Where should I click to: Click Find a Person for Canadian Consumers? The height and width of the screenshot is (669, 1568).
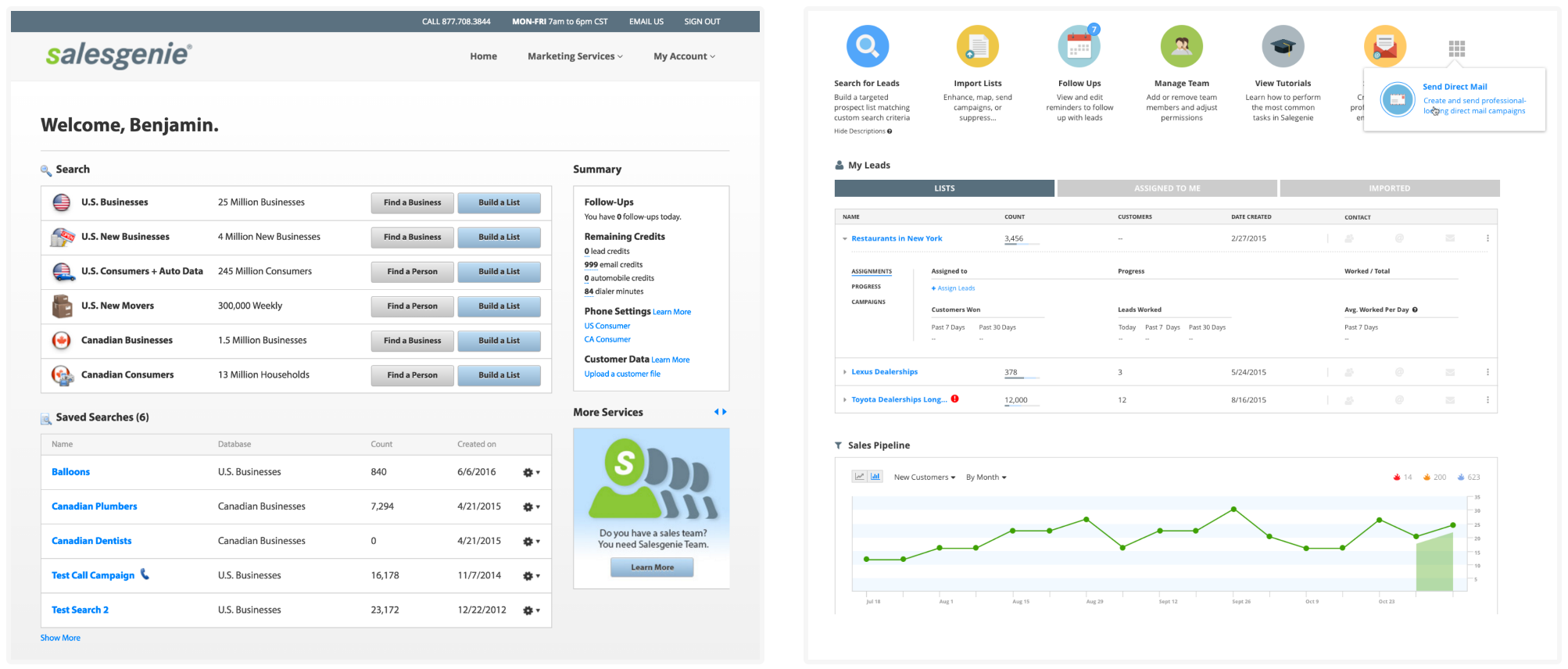click(412, 375)
